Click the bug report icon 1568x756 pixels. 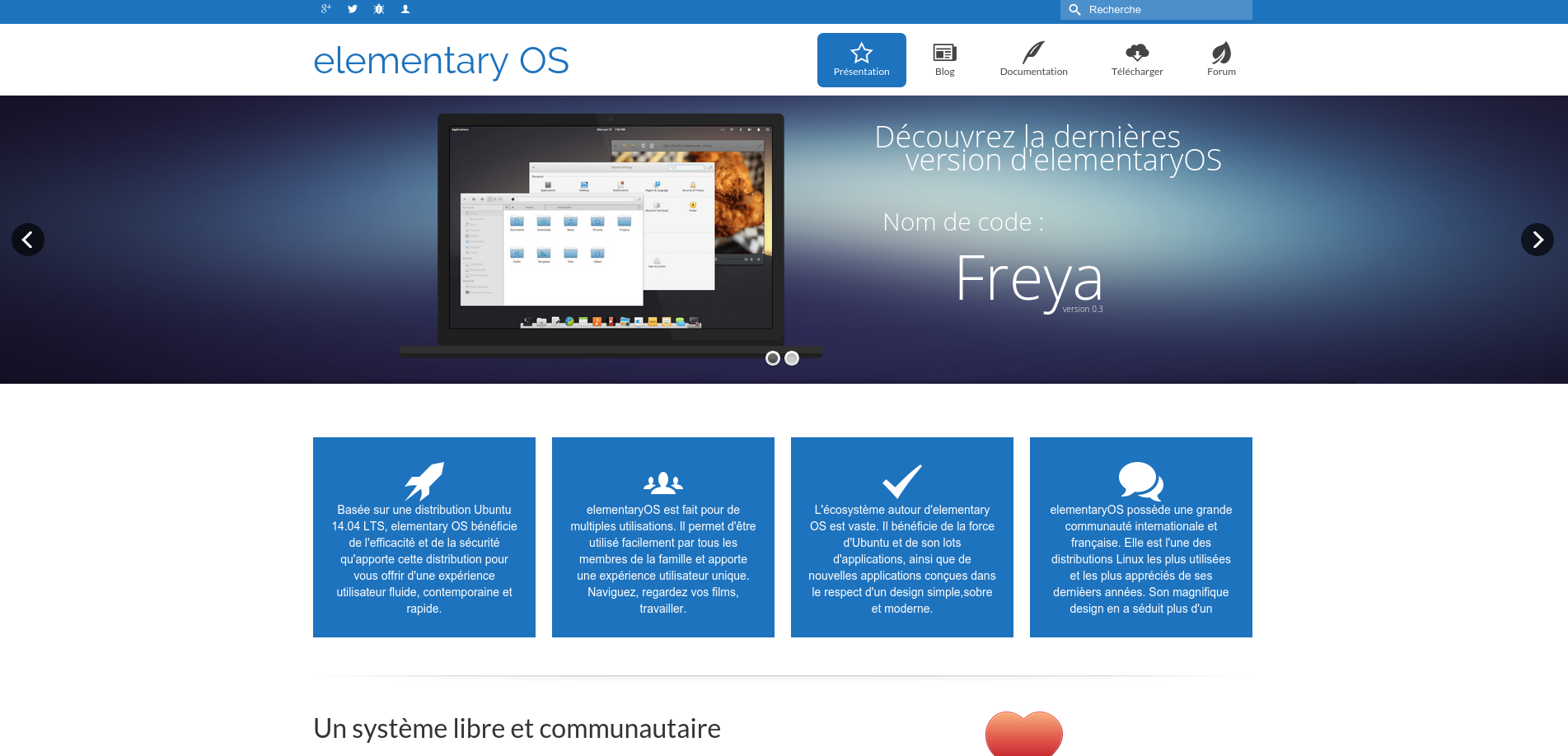379,9
